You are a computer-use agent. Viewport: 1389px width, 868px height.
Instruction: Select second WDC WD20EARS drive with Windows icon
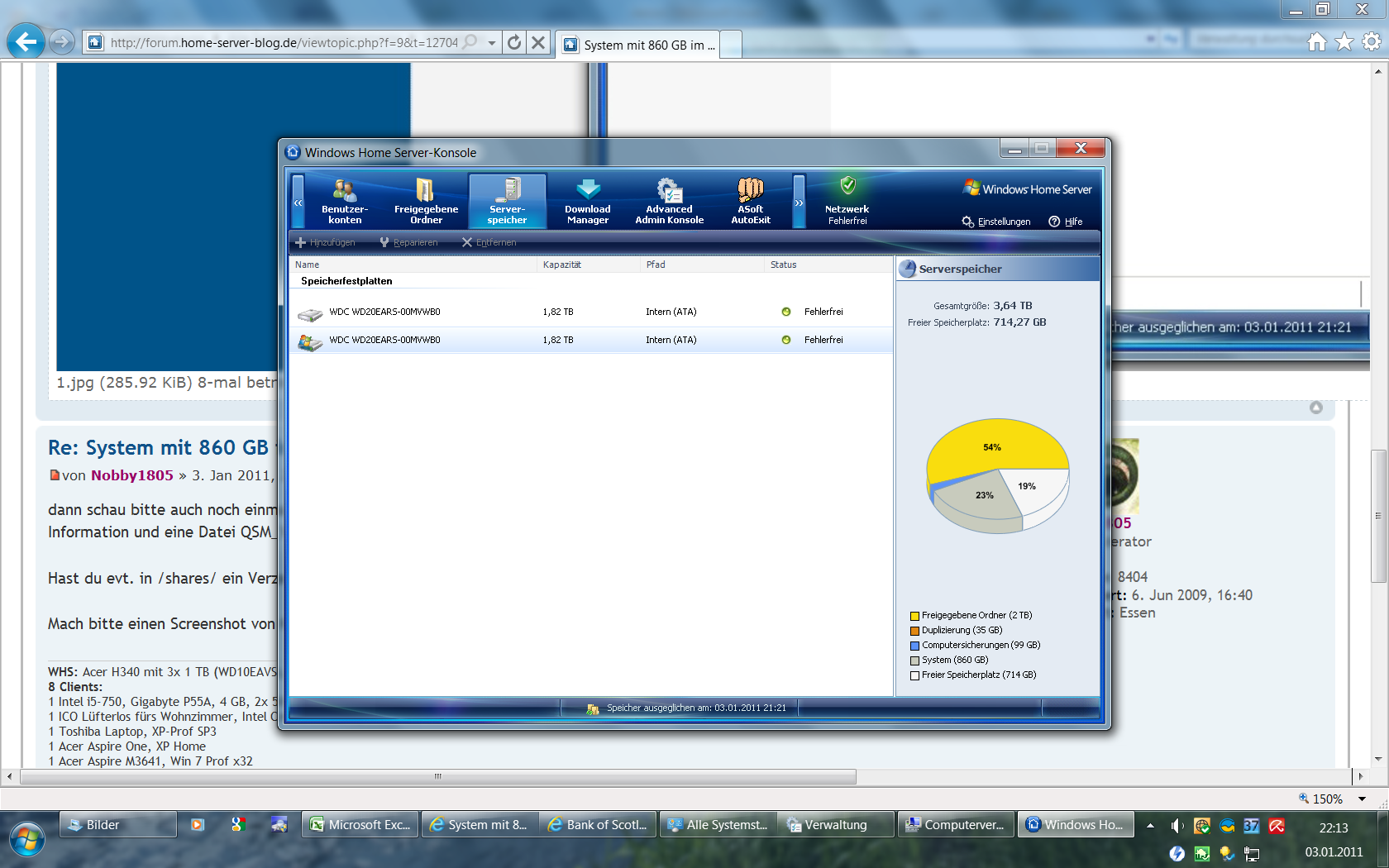point(591,341)
